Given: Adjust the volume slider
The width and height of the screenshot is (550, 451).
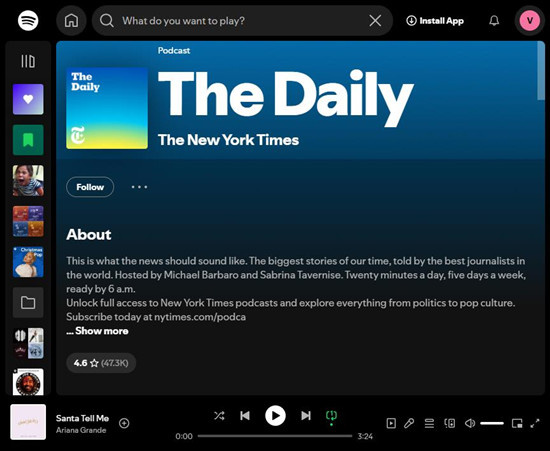Looking at the screenshot, I should coord(492,423).
